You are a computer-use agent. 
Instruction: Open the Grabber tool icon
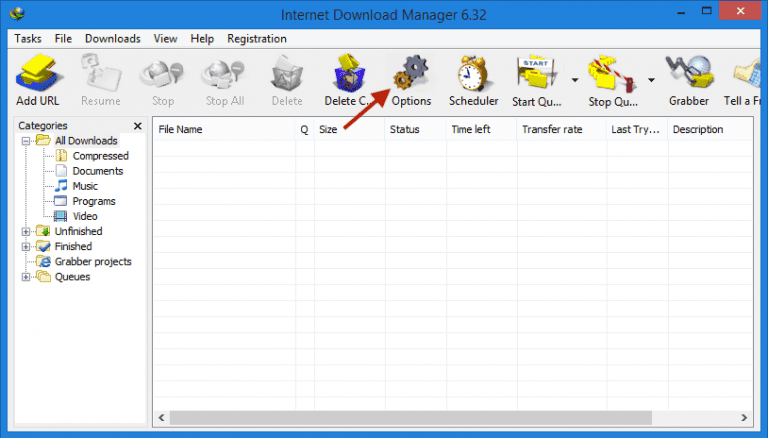coord(689,73)
